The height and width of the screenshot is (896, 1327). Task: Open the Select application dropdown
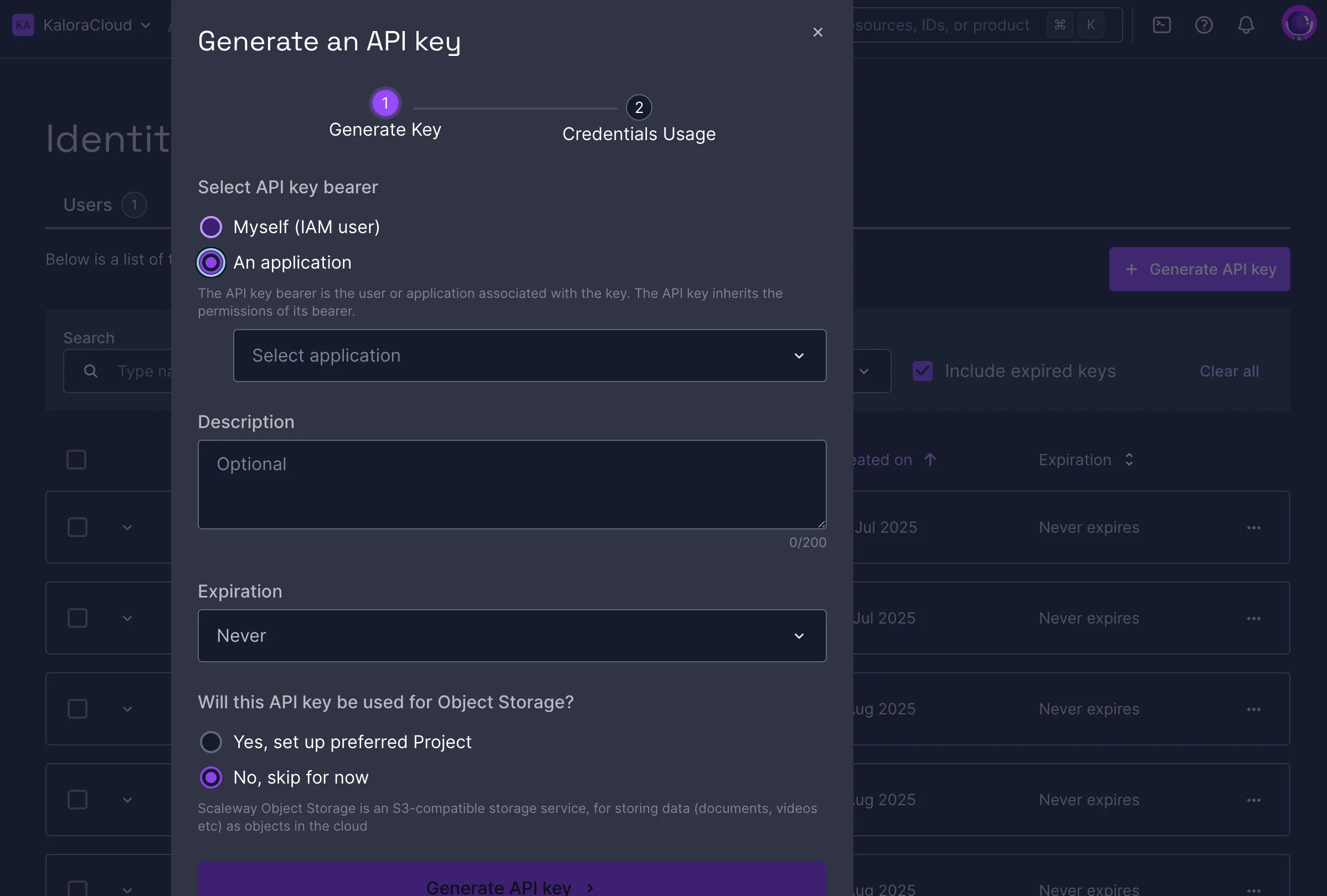tap(529, 356)
